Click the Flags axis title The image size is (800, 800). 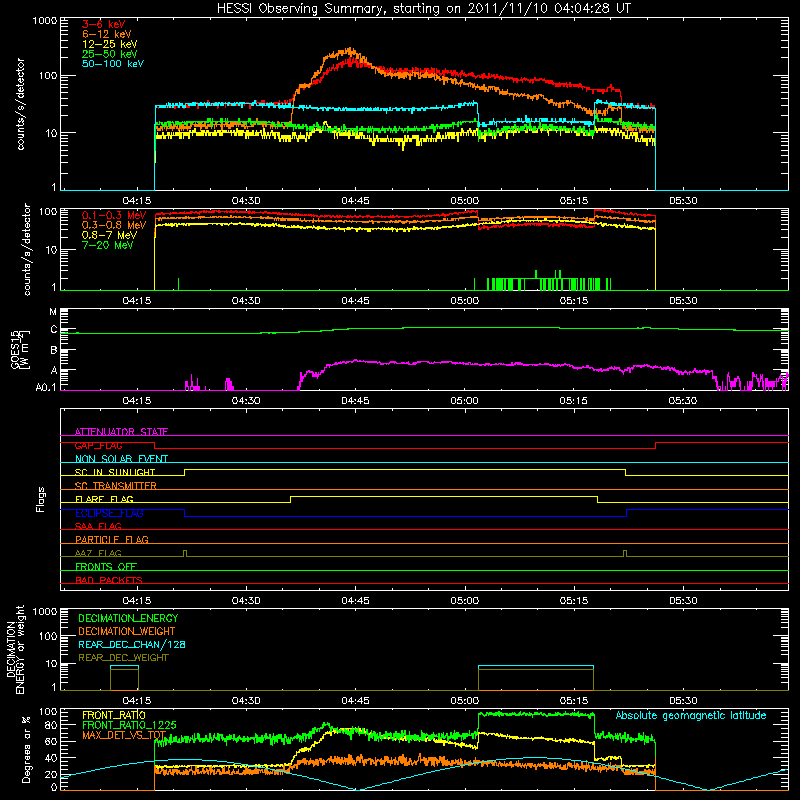[41, 499]
